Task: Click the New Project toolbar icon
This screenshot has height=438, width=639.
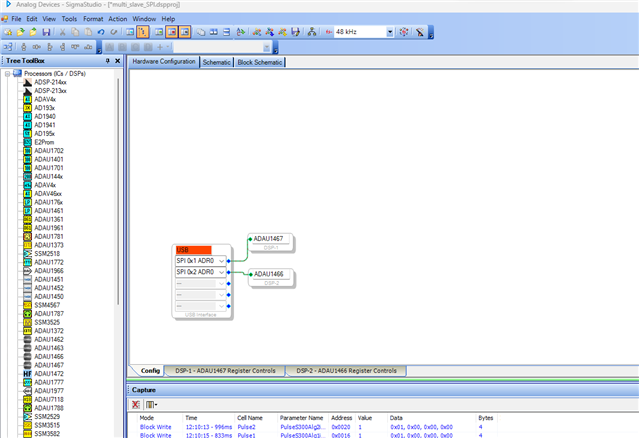Action: click(x=8, y=32)
